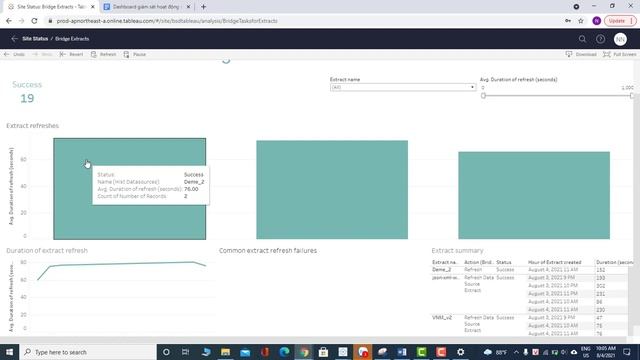Open the green Camtasia icon in taskbar
This screenshot has height=360, width=640.
click(x=421, y=352)
